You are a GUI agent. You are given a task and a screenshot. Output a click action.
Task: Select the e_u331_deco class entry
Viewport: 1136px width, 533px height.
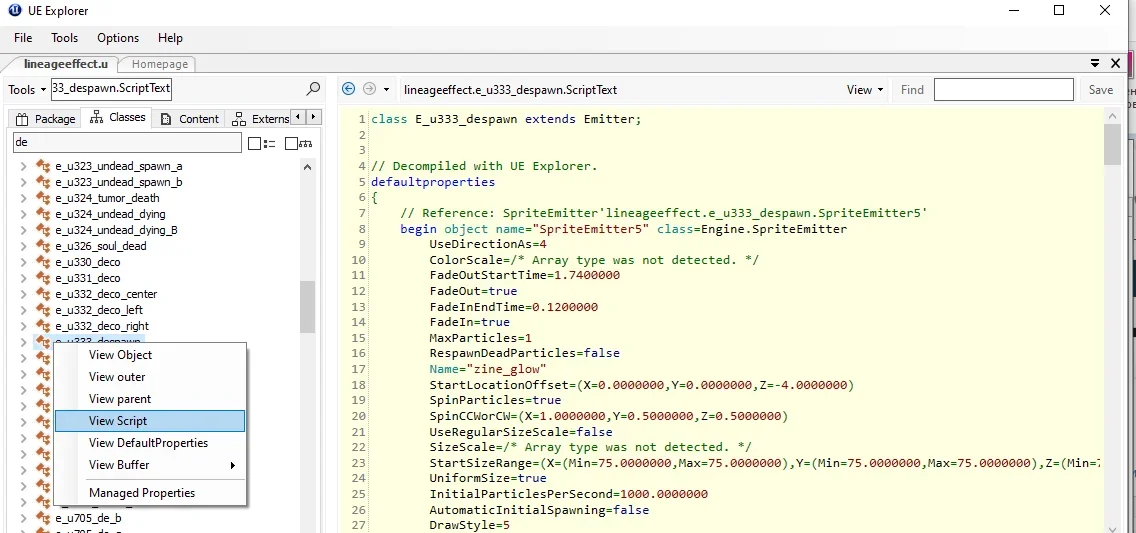(x=88, y=277)
